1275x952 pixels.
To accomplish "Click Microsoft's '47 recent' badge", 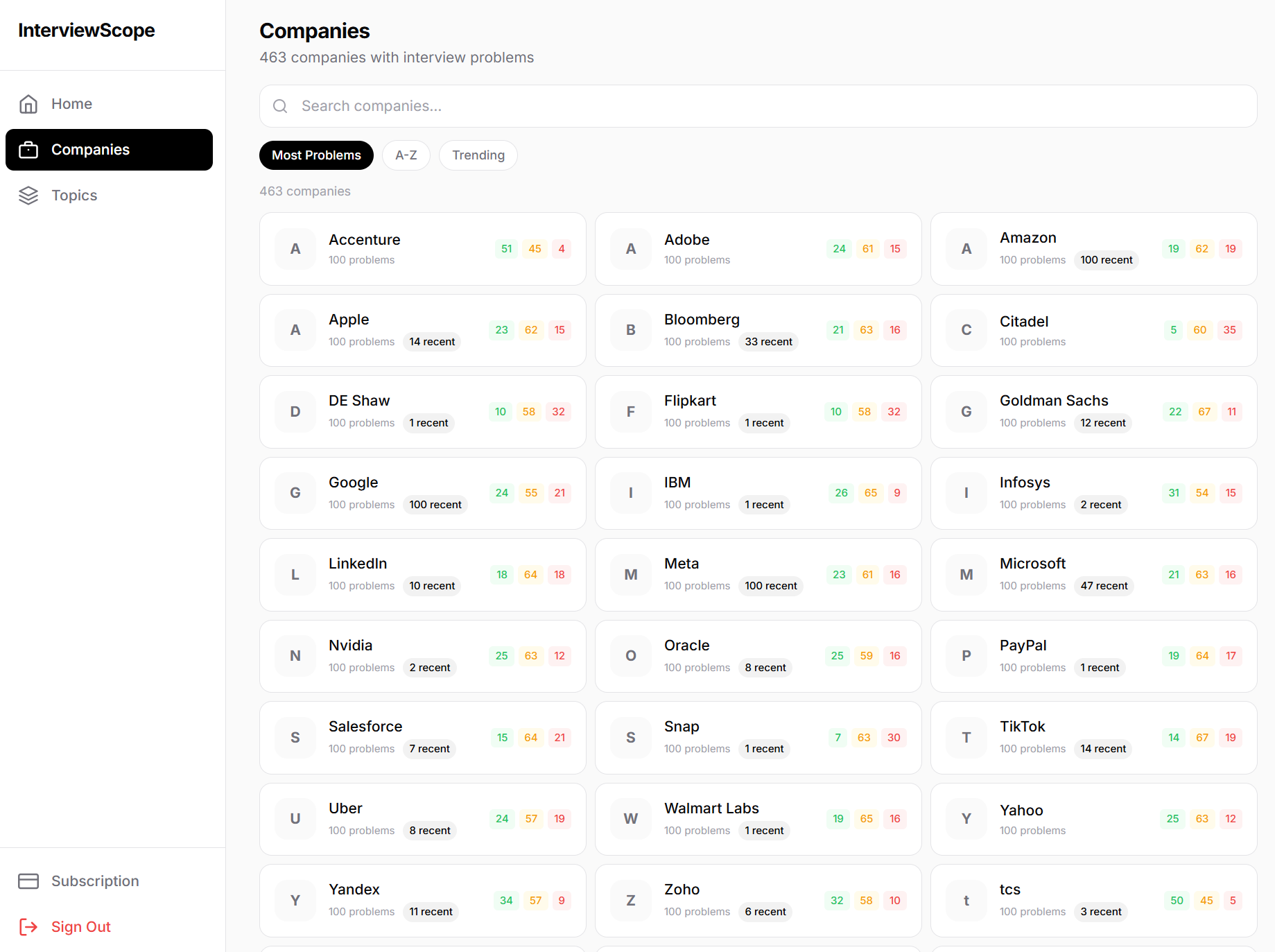I will [x=1104, y=586].
